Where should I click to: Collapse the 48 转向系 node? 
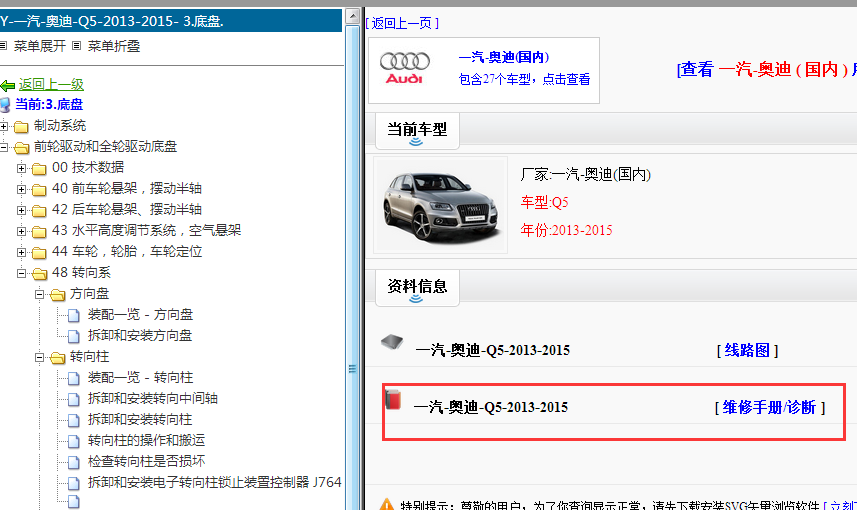tap(21, 273)
